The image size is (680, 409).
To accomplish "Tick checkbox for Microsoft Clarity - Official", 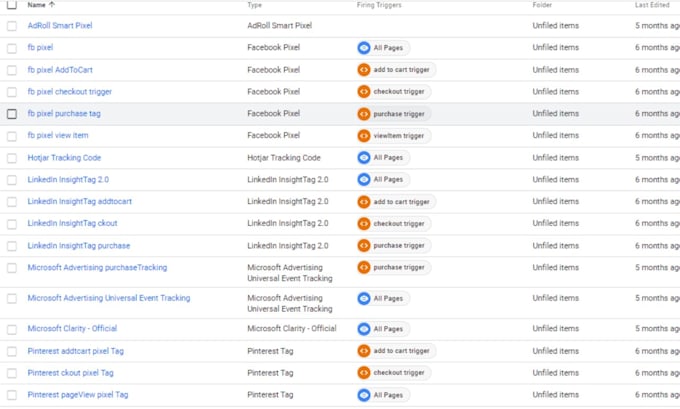I will (12, 330).
